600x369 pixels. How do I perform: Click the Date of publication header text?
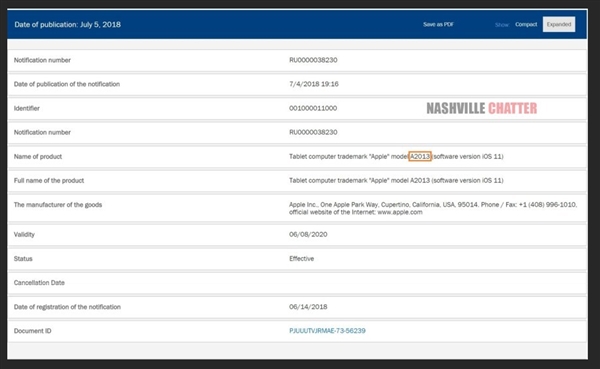pos(67,24)
